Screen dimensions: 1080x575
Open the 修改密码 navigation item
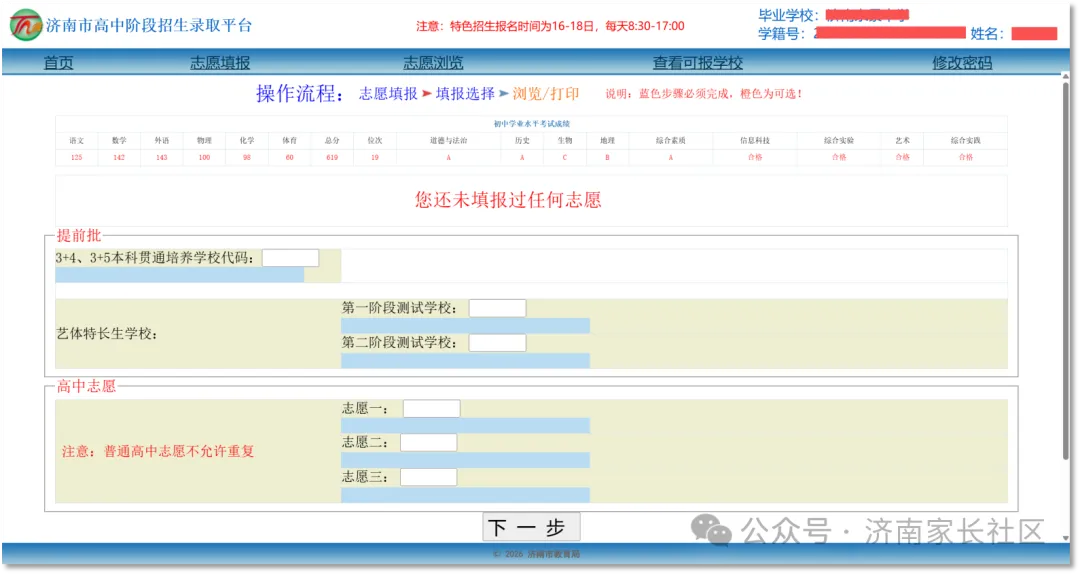(962, 63)
